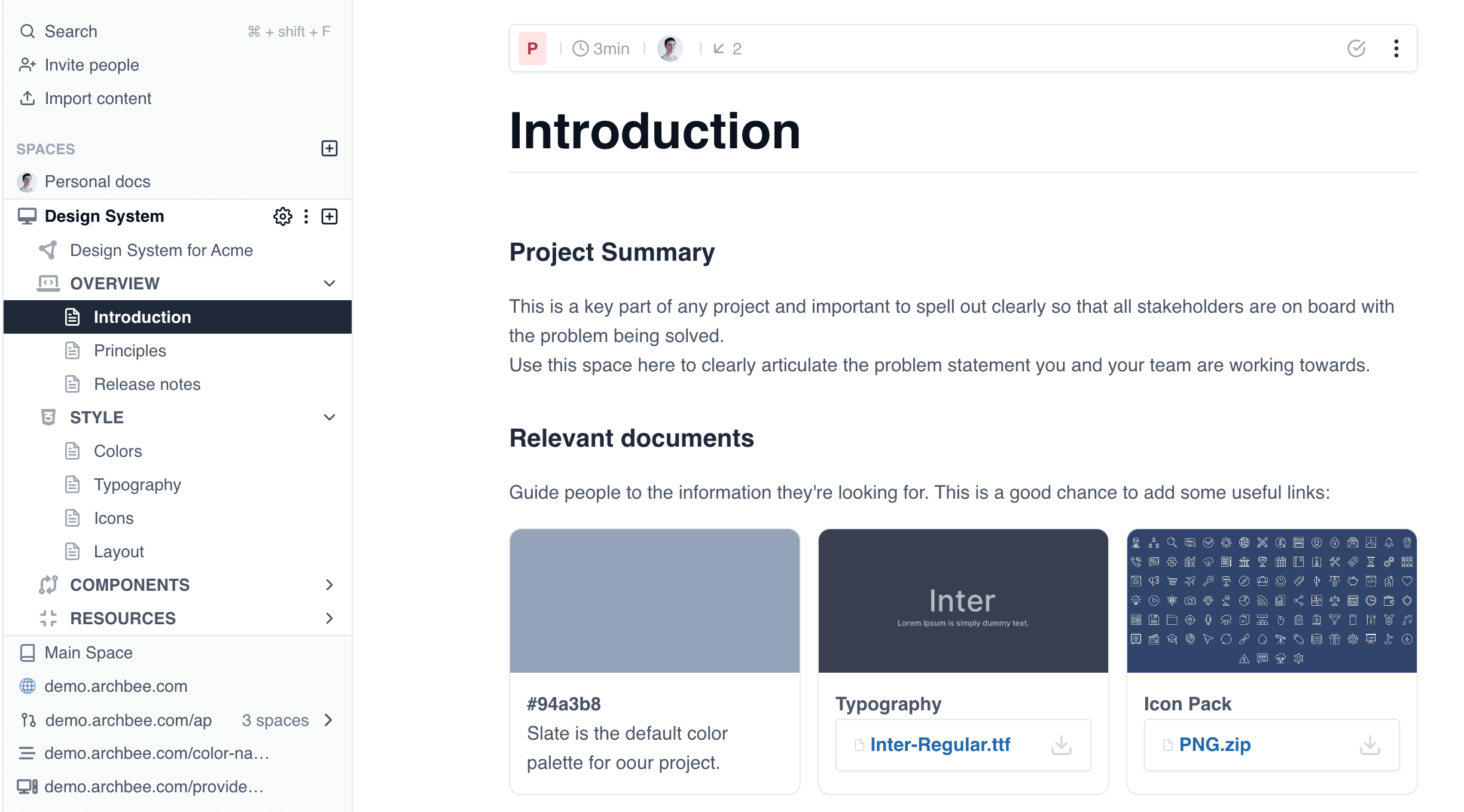Download the PNG.zip file icon

point(1370,745)
